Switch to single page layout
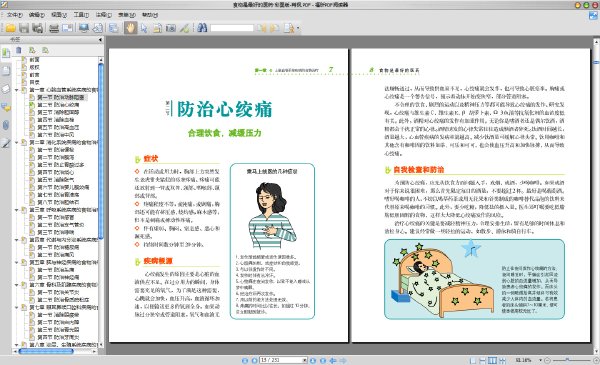Image resolution: width=600 pixels, height=365 pixels. pyautogui.click(x=473, y=360)
